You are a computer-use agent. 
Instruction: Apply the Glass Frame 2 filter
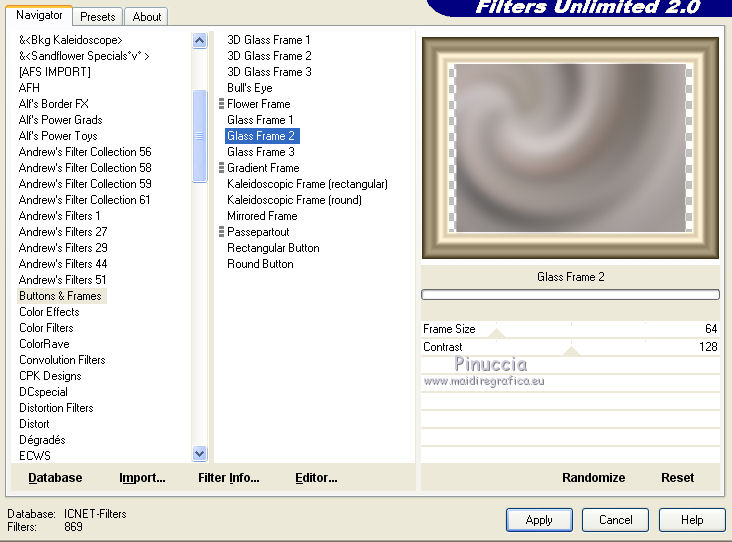pyautogui.click(x=539, y=520)
